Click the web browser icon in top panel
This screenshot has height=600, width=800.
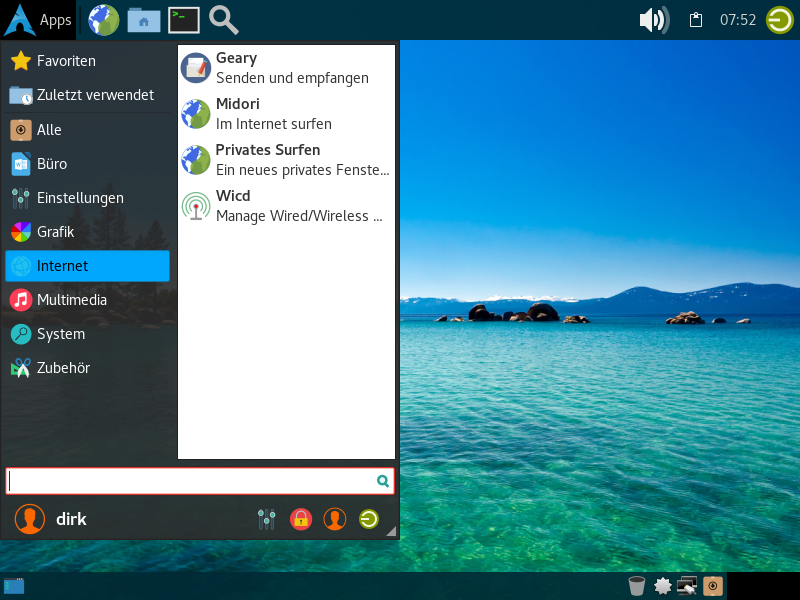point(104,19)
